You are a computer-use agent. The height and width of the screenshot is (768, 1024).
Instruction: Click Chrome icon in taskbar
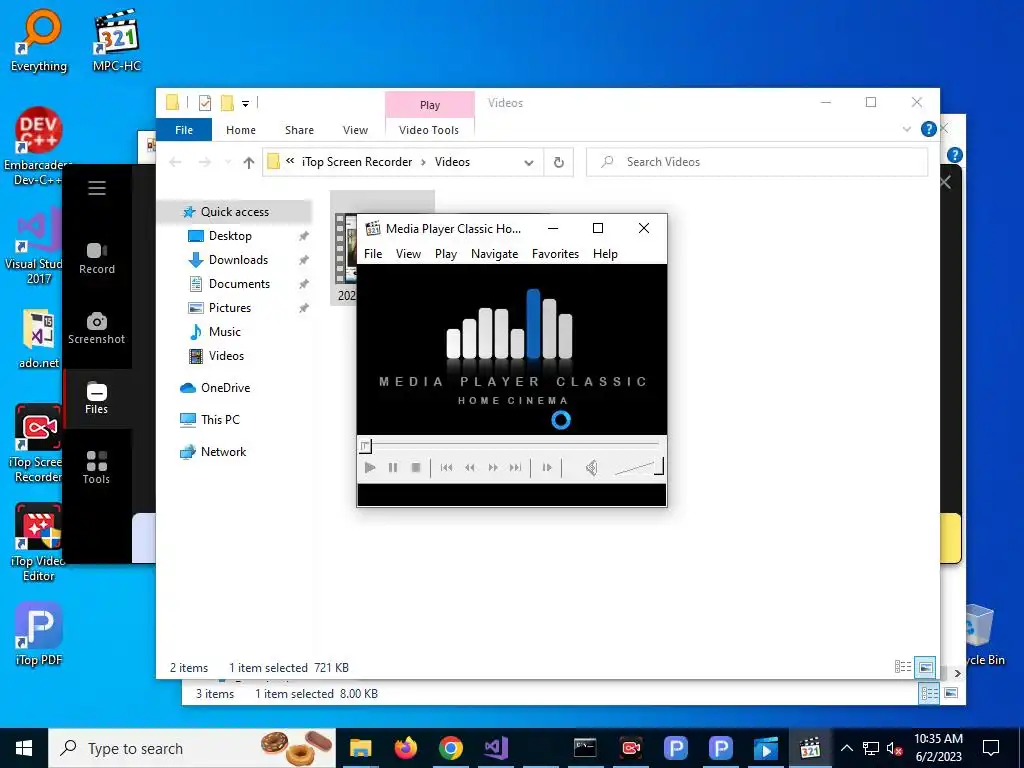pos(451,748)
